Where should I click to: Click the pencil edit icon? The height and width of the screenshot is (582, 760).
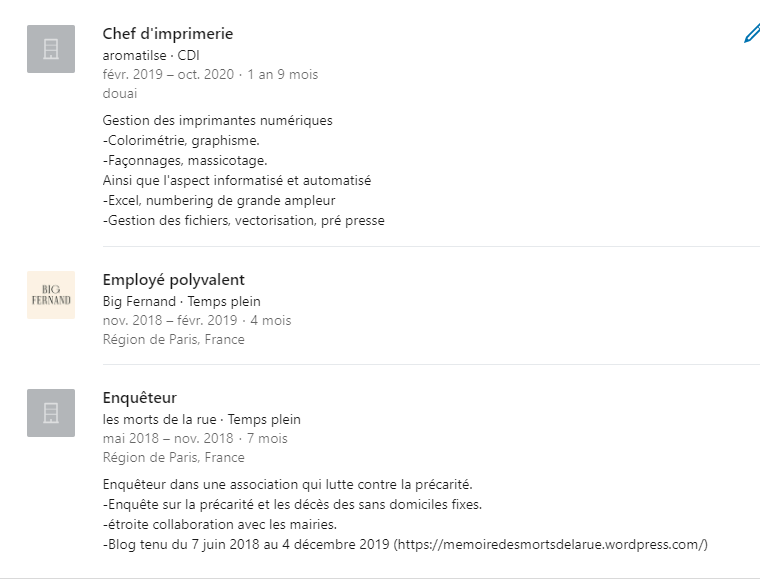[x=752, y=33]
